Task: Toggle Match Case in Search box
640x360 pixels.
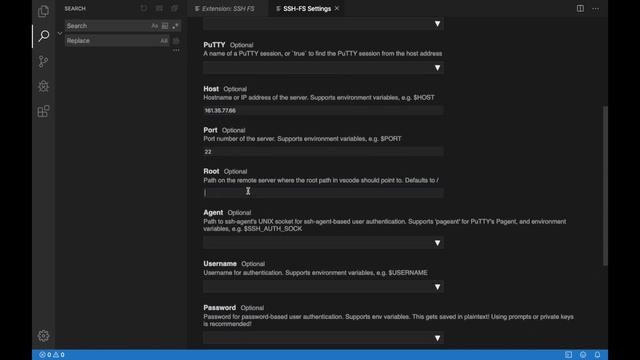Action: click(x=154, y=26)
